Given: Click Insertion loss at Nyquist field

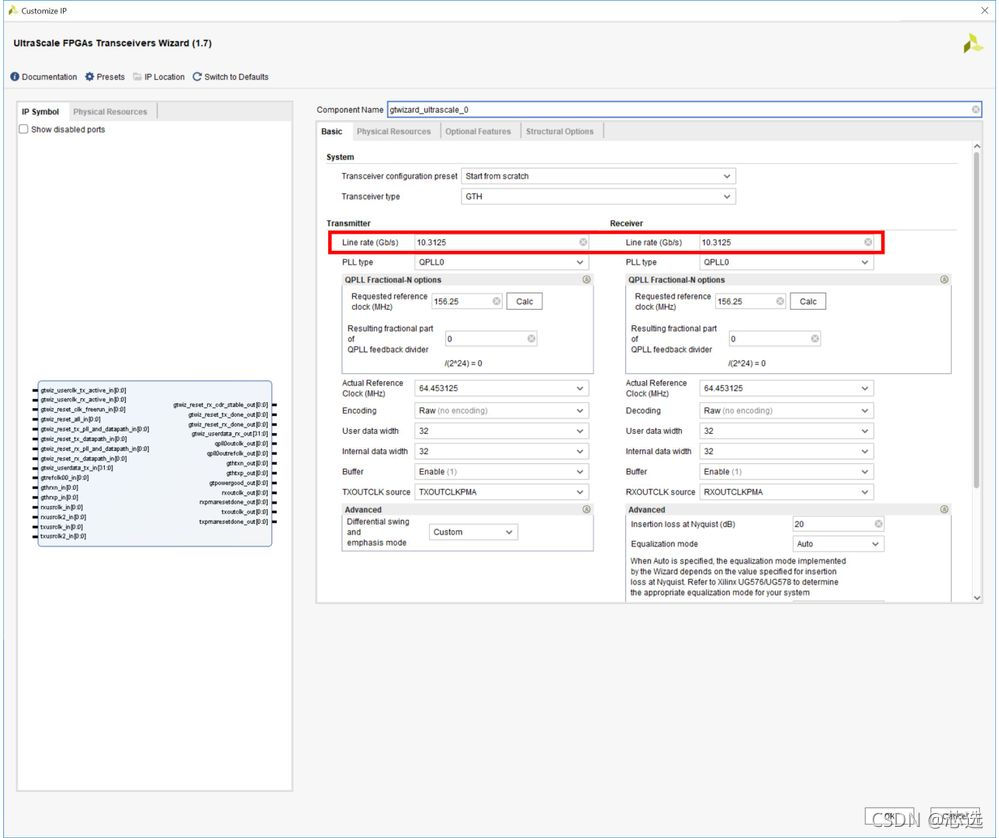Looking at the screenshot, I should pyautogui.click(x=838, y=524).
